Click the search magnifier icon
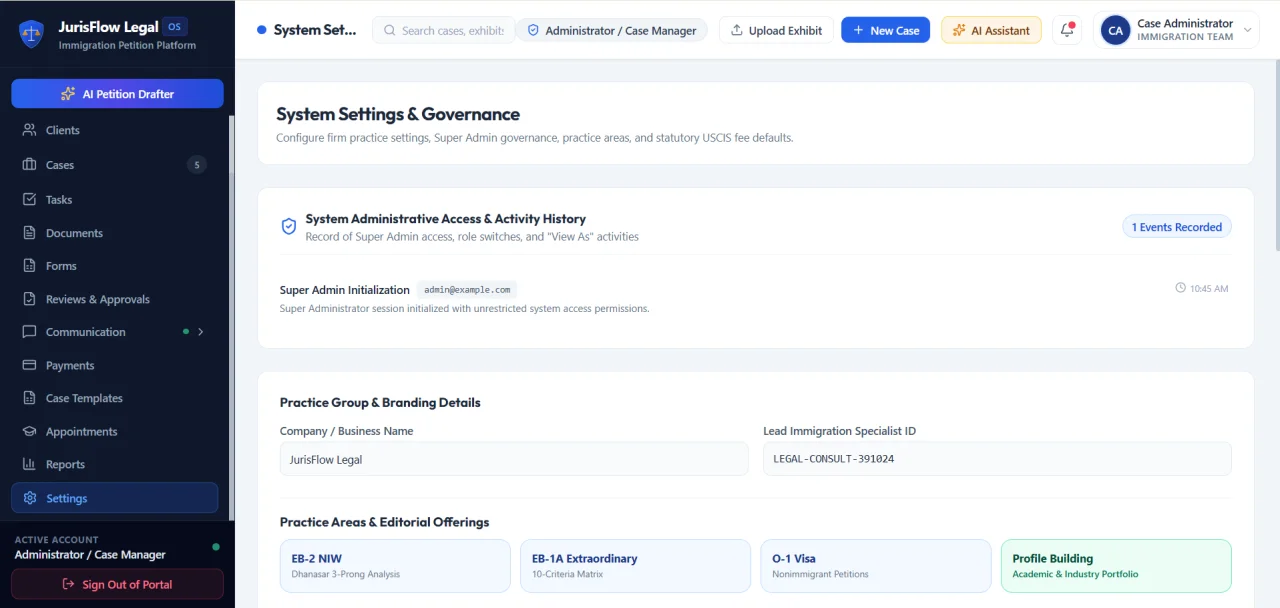Viewport: 1280px width, 608px height. pyautogui.click(x=389, y=31)
